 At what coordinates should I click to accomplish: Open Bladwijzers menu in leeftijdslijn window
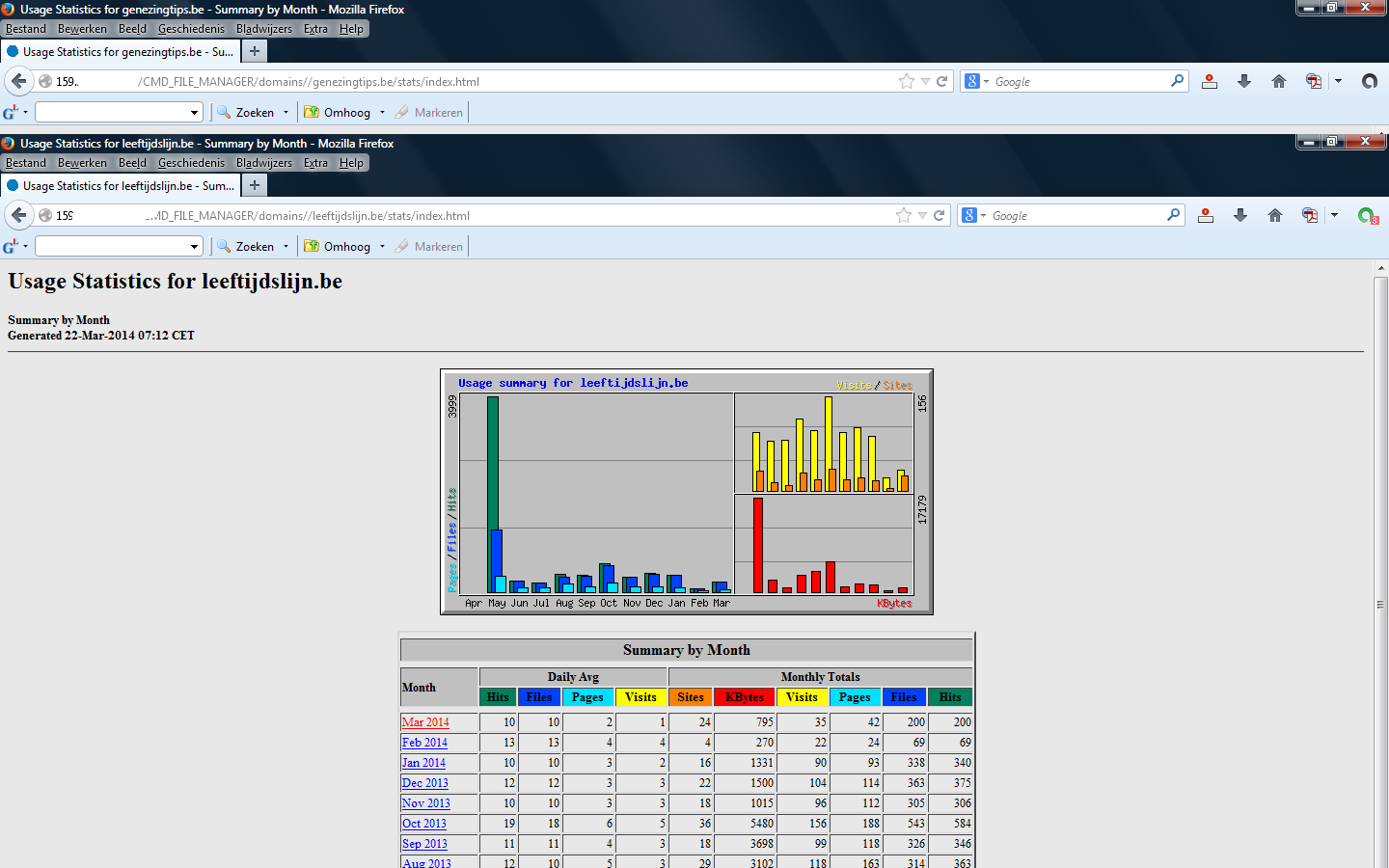point(263,163)
